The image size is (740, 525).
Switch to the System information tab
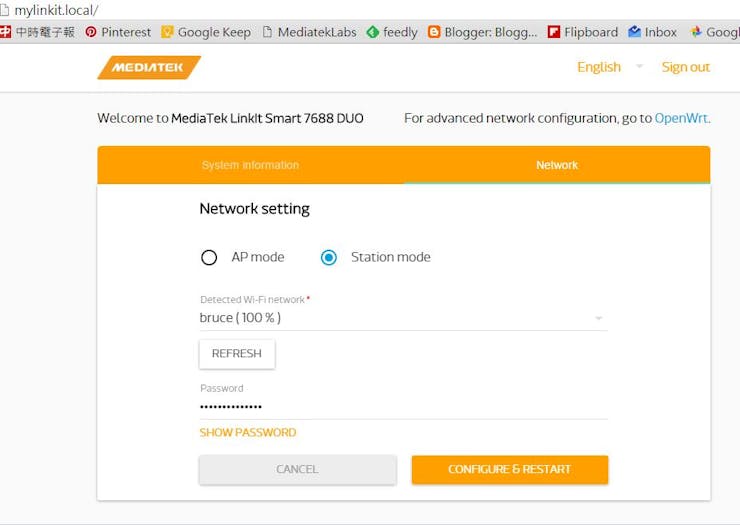coord(250,165)
